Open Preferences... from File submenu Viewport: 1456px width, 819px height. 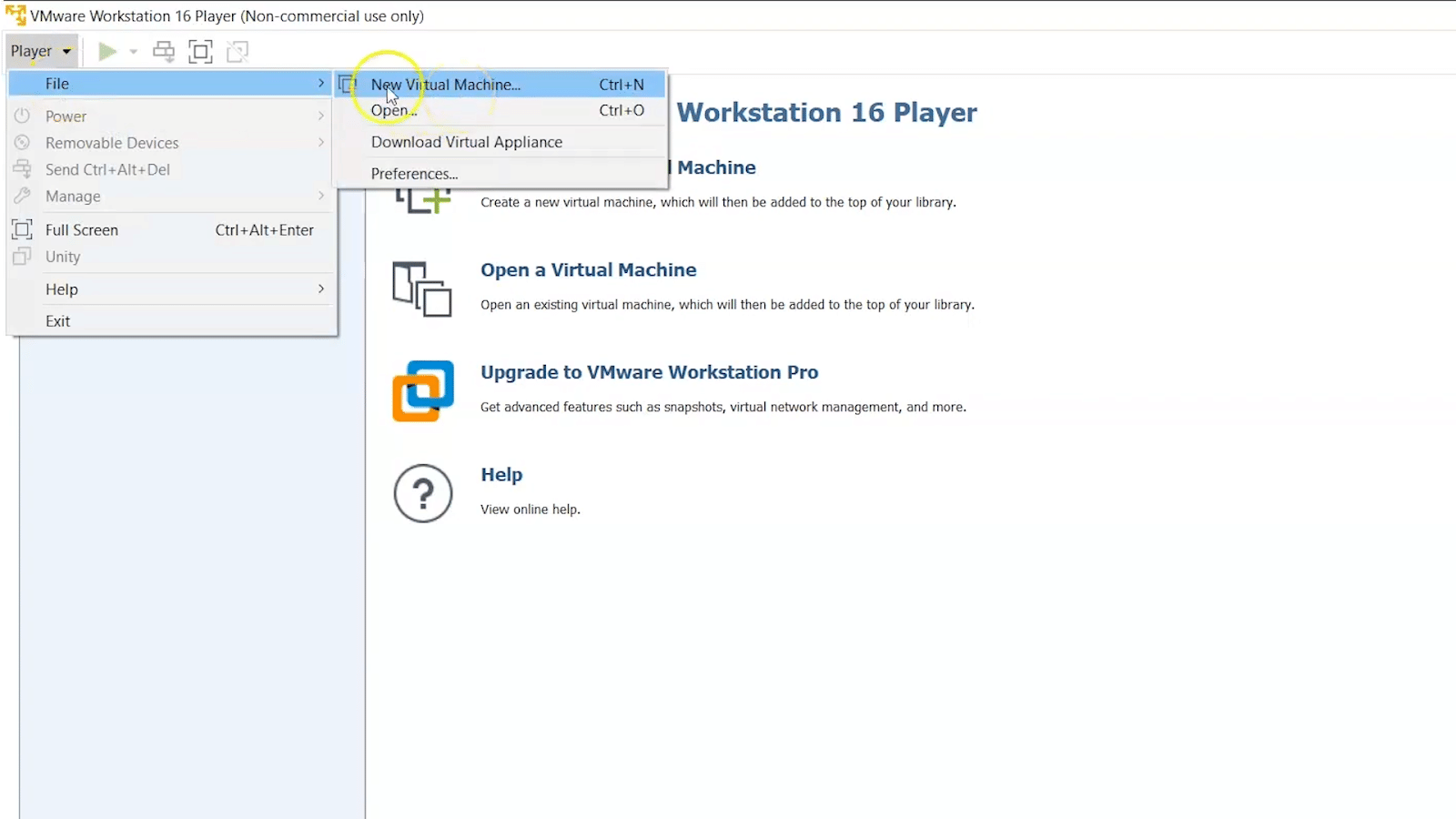point(500,174)
